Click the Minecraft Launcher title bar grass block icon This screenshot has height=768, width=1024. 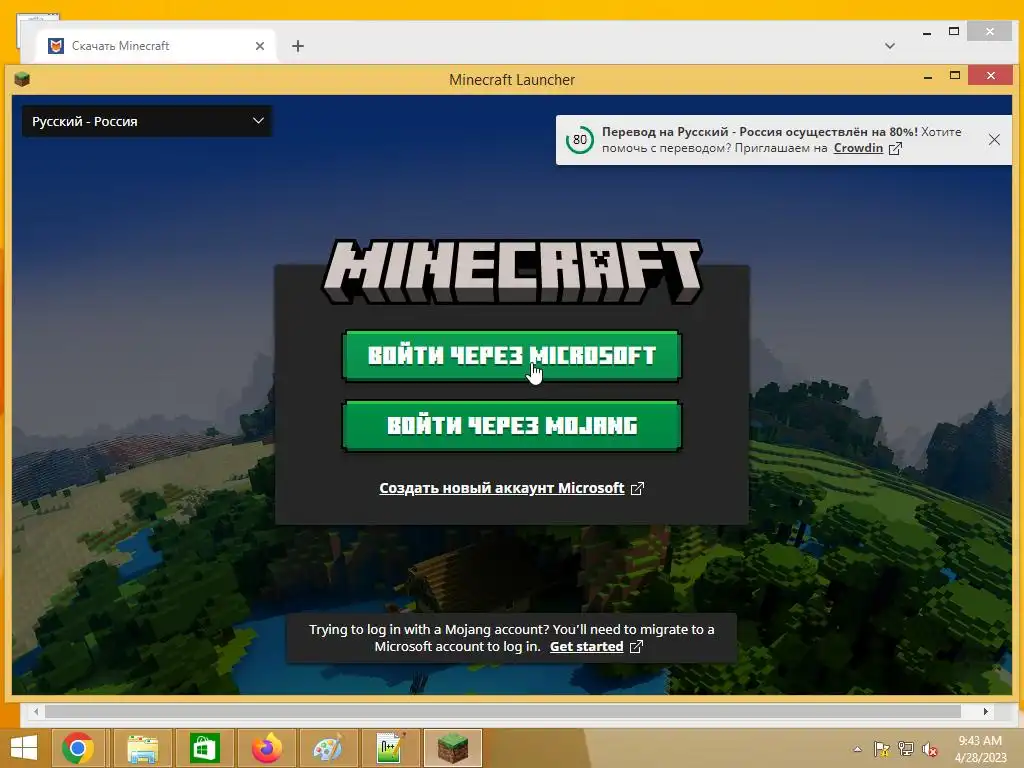[22, 80]
